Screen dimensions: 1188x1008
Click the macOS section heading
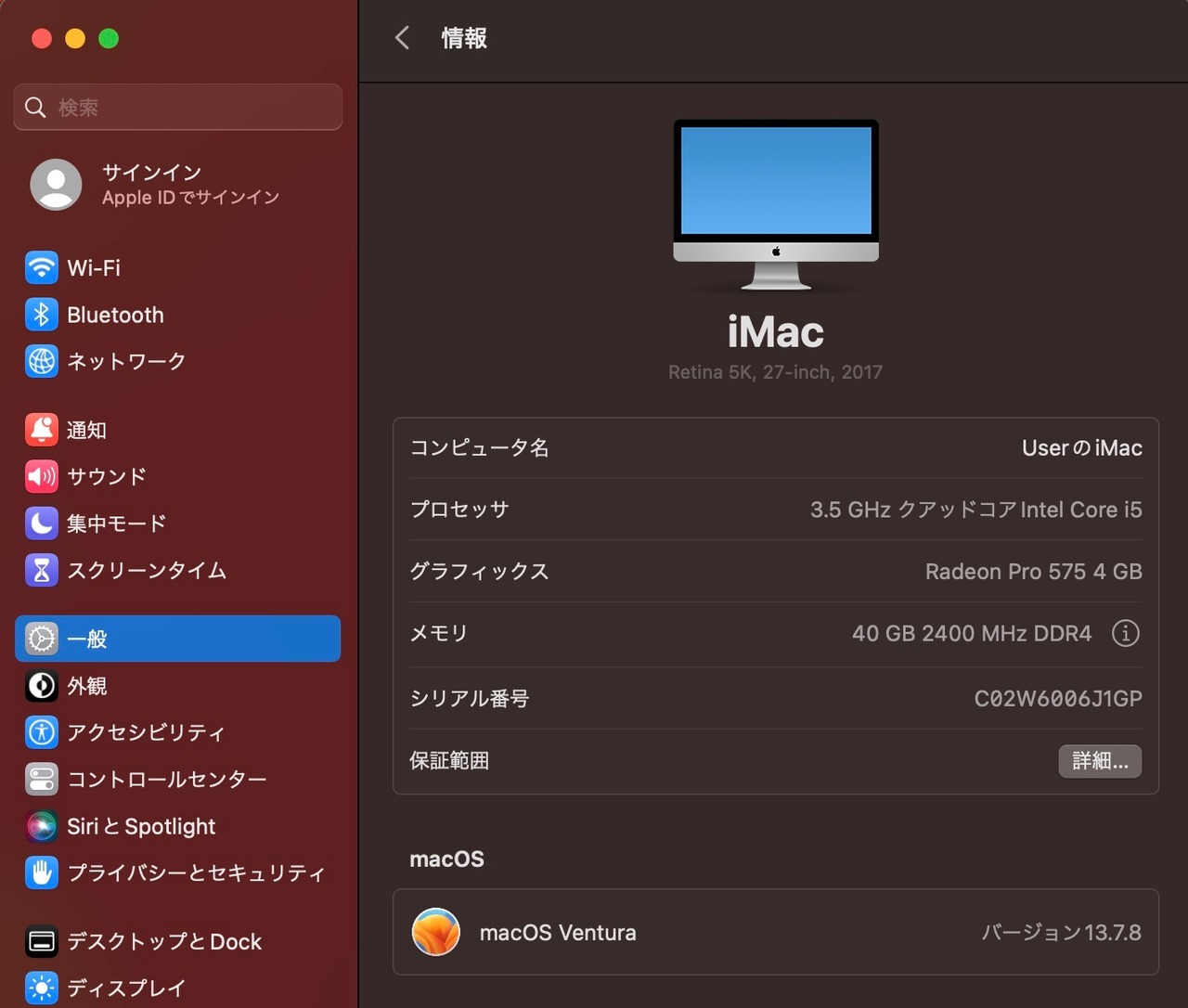click(x=447, y=859)
